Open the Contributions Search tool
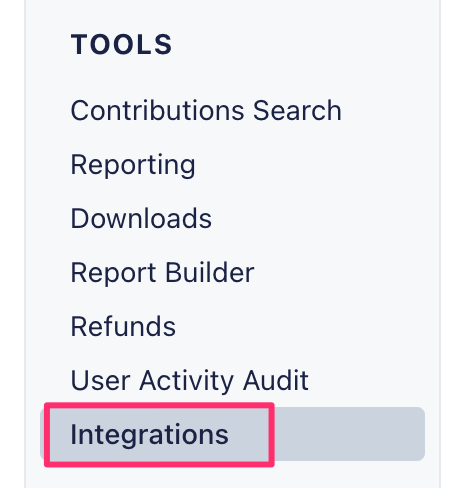The image size is (466, 488). pyautogui.click(x=206, y=111)
